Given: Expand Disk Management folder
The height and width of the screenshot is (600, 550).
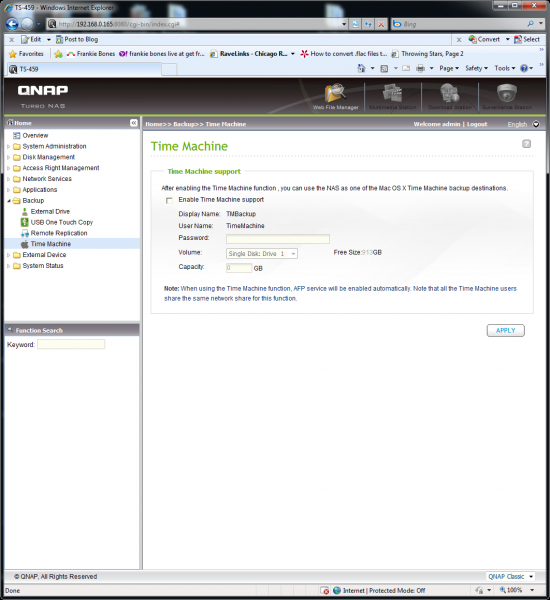Looking at the screenshot, I should click(x=8, y=157).
